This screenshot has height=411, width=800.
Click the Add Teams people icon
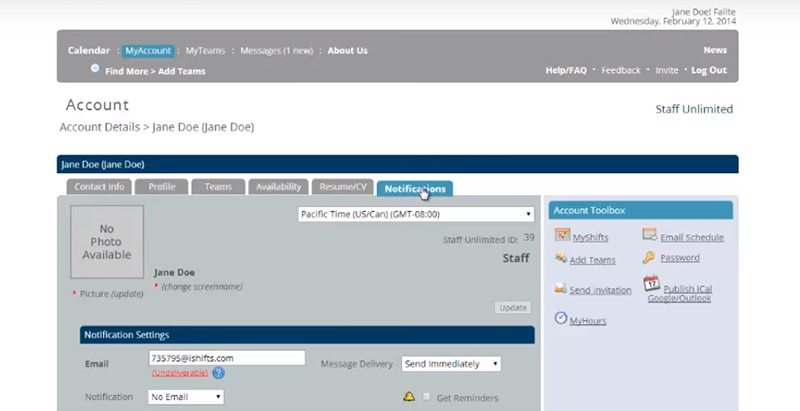(x=561, y=259)
